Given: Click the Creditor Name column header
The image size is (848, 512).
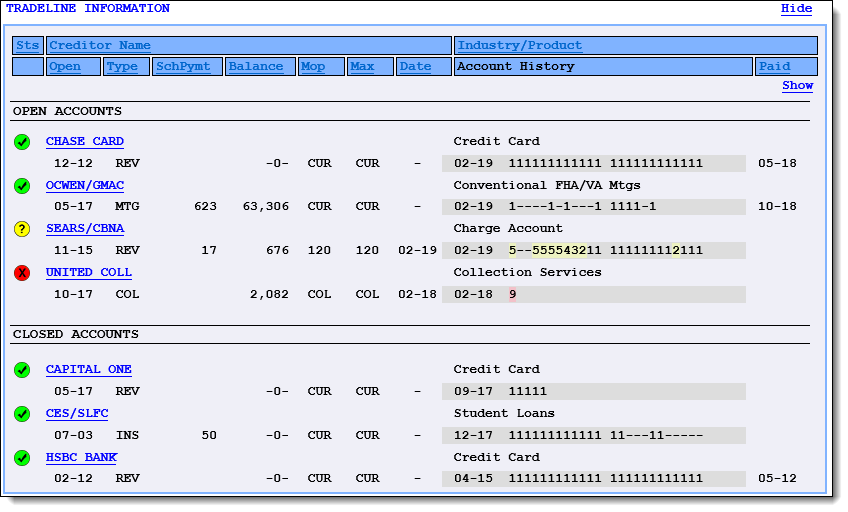Looking at the screenshot, I should pyautogui.click(x=249, y=45).
